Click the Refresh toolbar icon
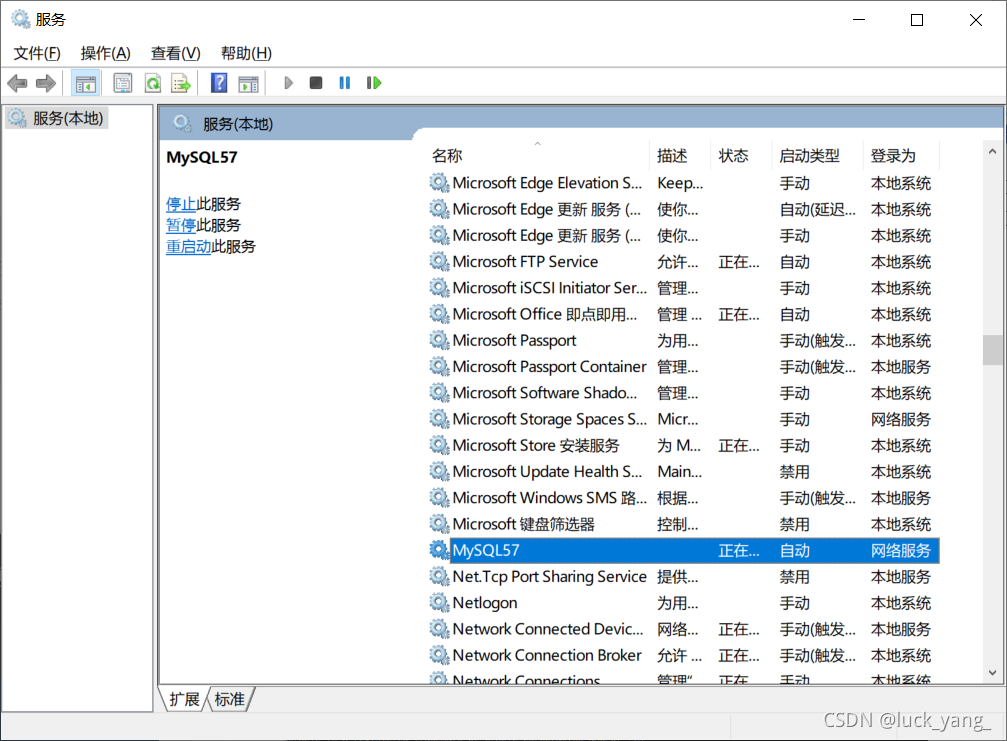This screenshot has height=741, width=1007. point(153,83)
